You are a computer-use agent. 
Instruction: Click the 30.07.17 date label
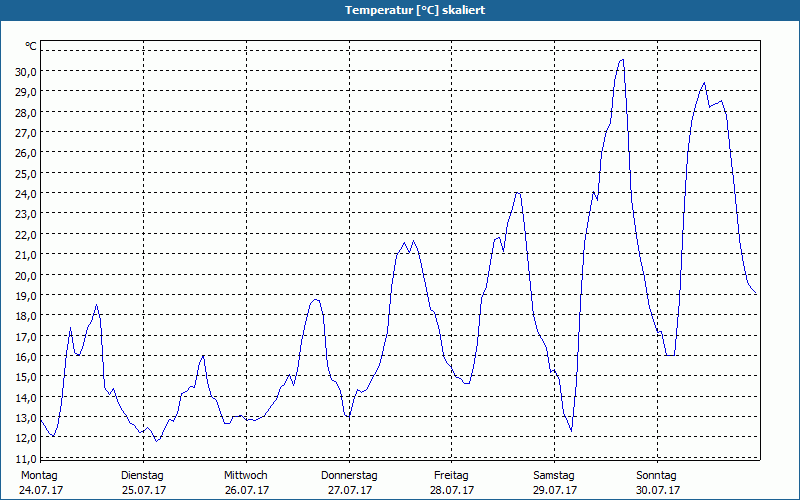coord(658,490)
